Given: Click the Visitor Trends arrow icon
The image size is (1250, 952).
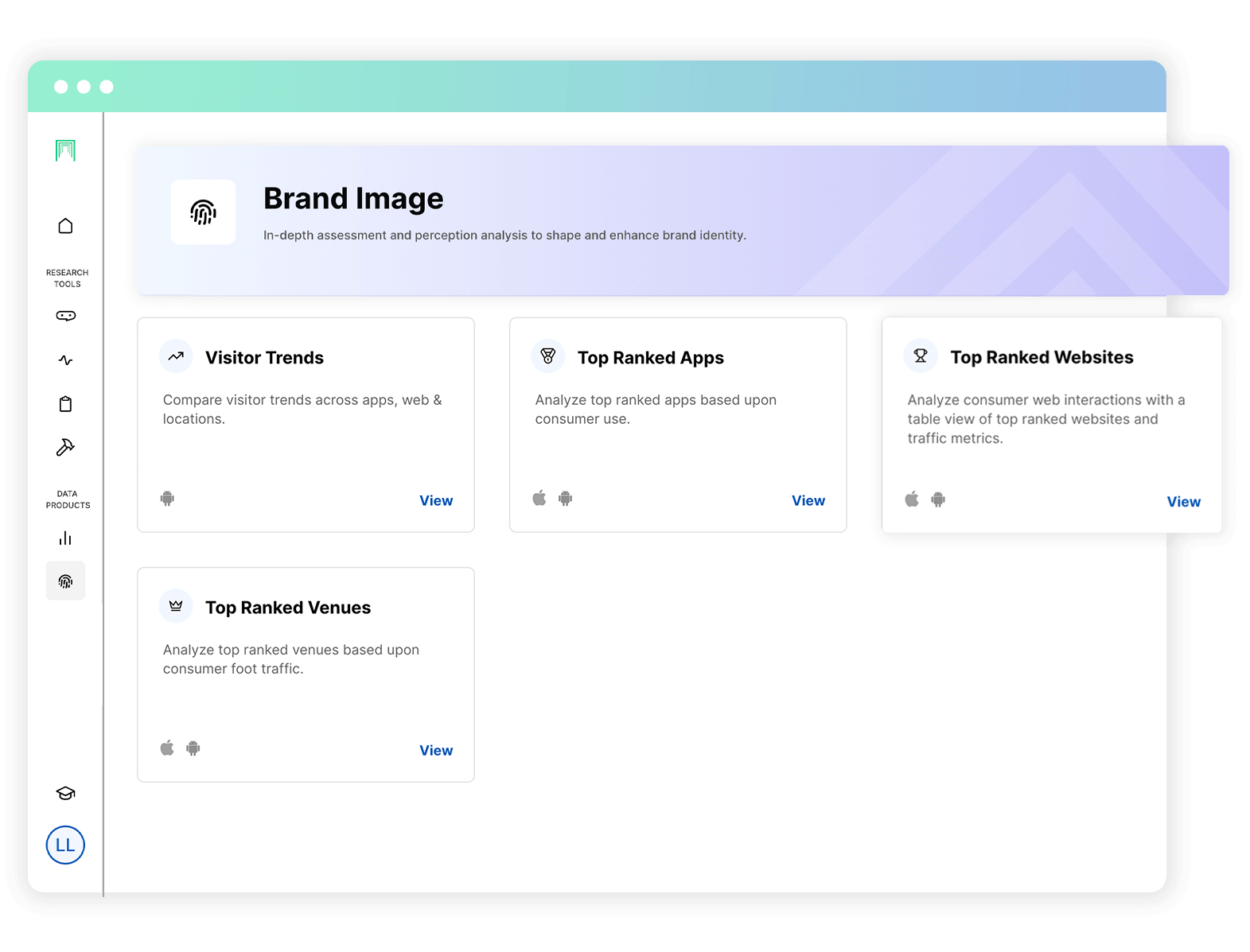Looking at the screenshot, I should 176,356.
